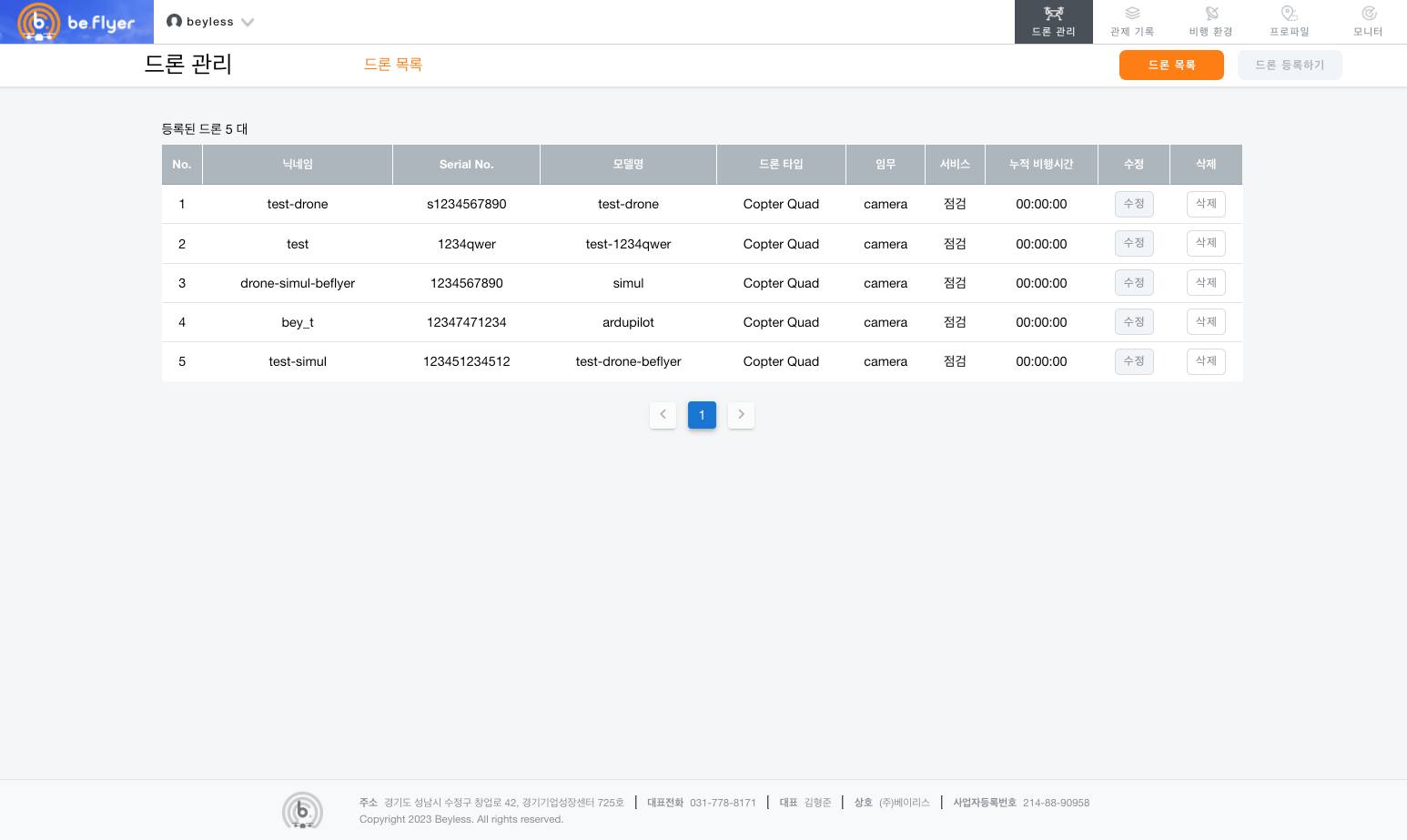Go to the next page chevron
Screen dimensions: 1407x840
[x=741, y=415]
